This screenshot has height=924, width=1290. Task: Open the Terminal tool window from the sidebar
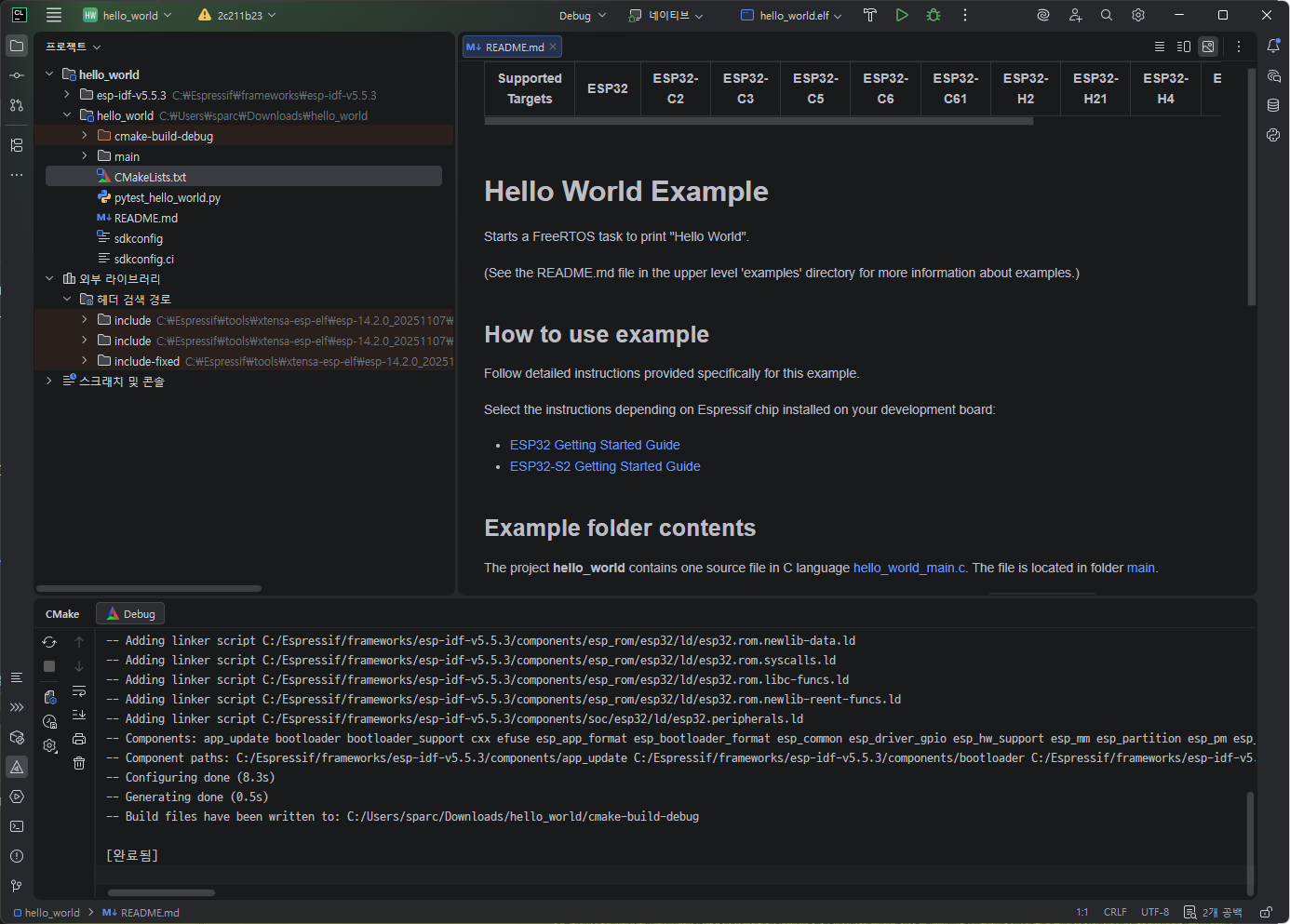tap(17, 826)
